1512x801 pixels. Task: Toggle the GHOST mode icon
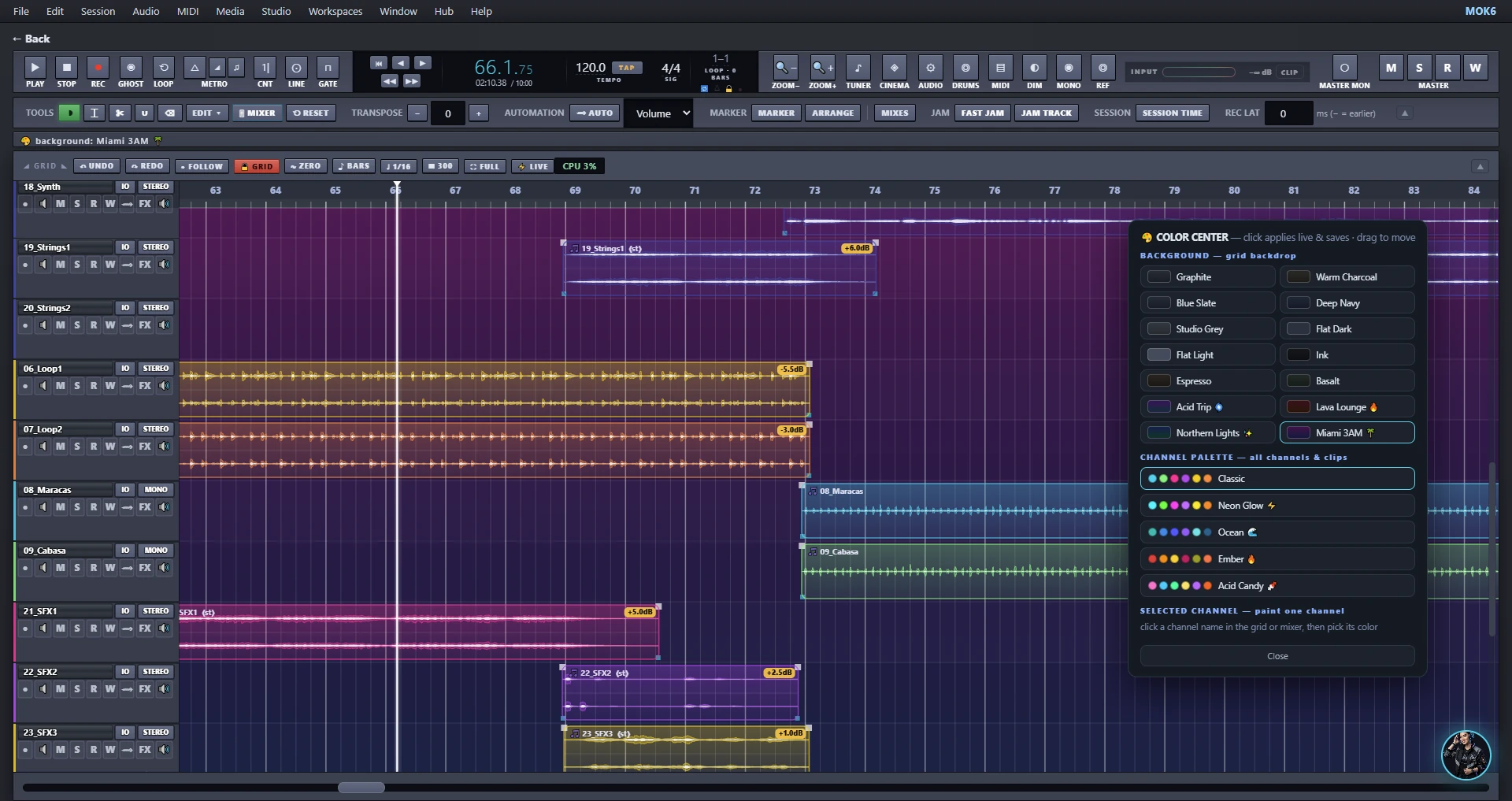click(131, 69)
